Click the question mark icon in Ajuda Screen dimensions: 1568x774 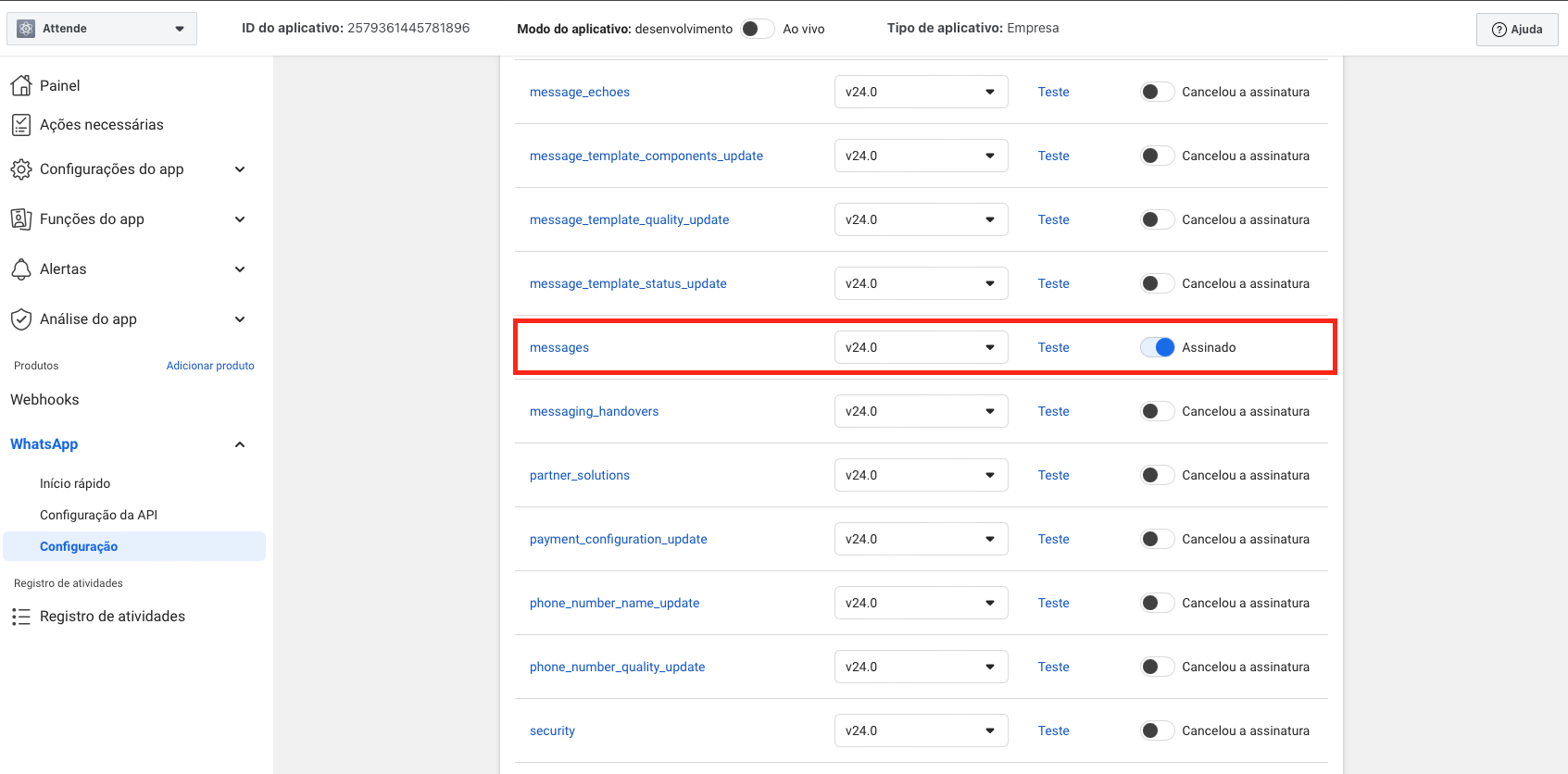1499,30
